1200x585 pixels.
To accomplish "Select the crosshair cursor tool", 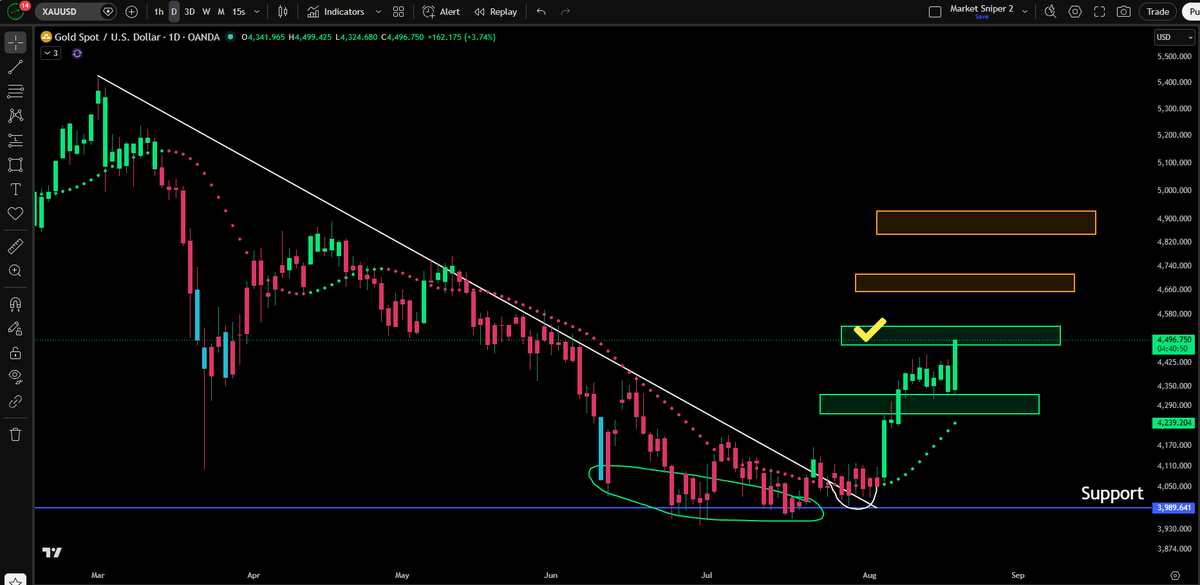I will pos(16,43).
